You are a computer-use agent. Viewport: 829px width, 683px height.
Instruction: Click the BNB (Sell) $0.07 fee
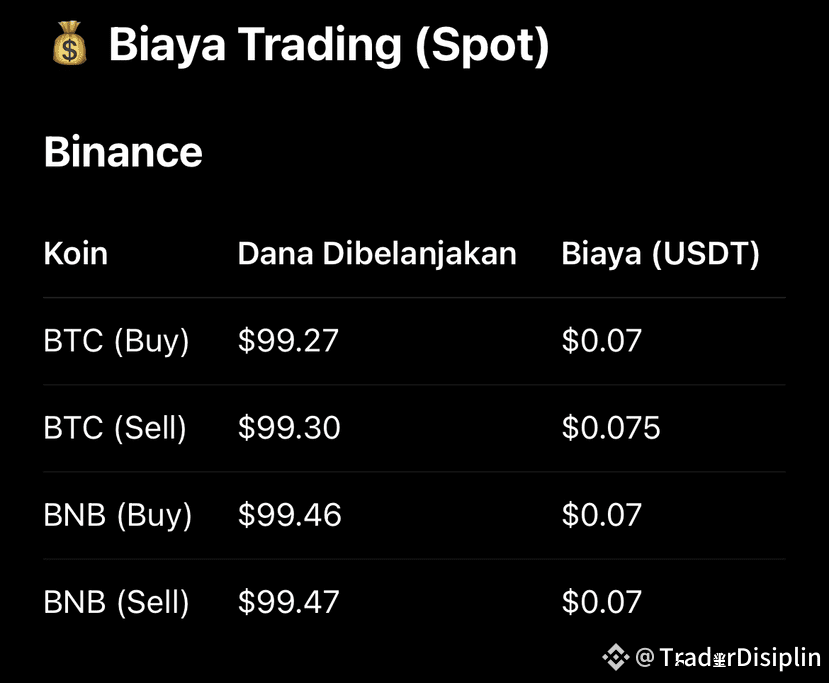[602, 602]
